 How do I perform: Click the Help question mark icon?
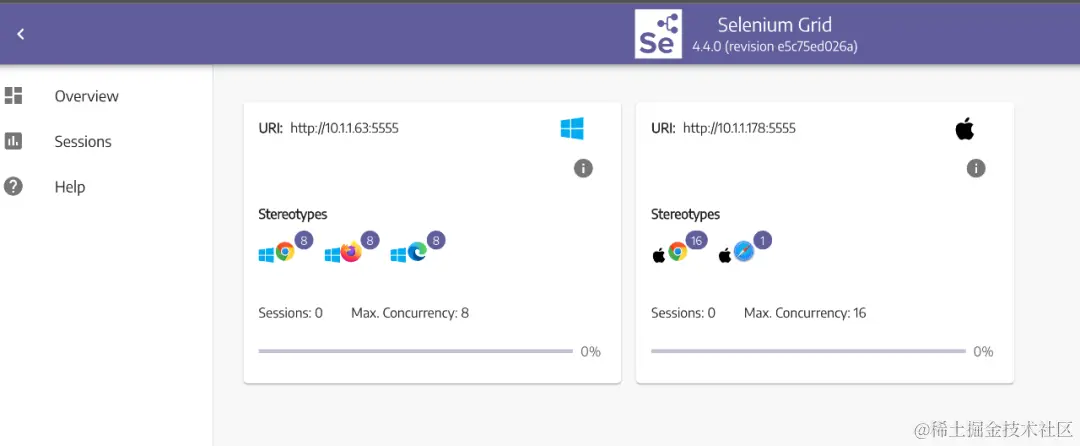[14, 187]
